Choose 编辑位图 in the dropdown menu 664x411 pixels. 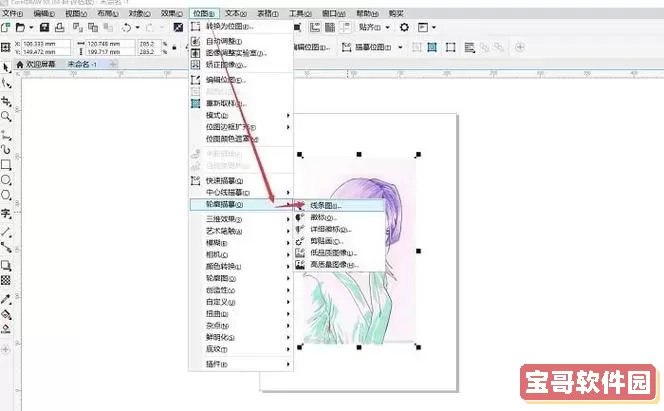241,80
